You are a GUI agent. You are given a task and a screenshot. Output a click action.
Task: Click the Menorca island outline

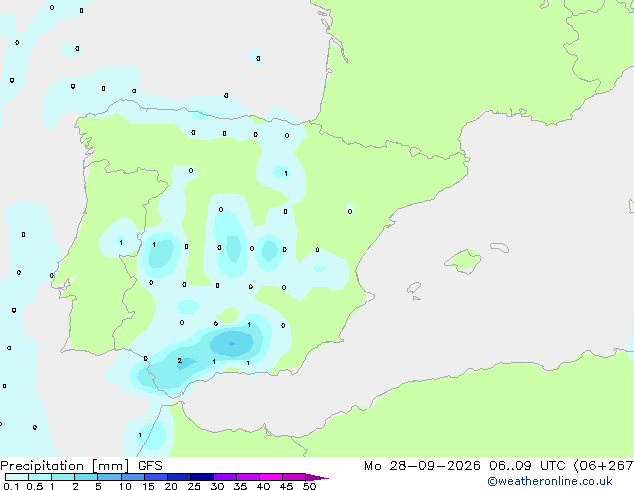point(499,247)
